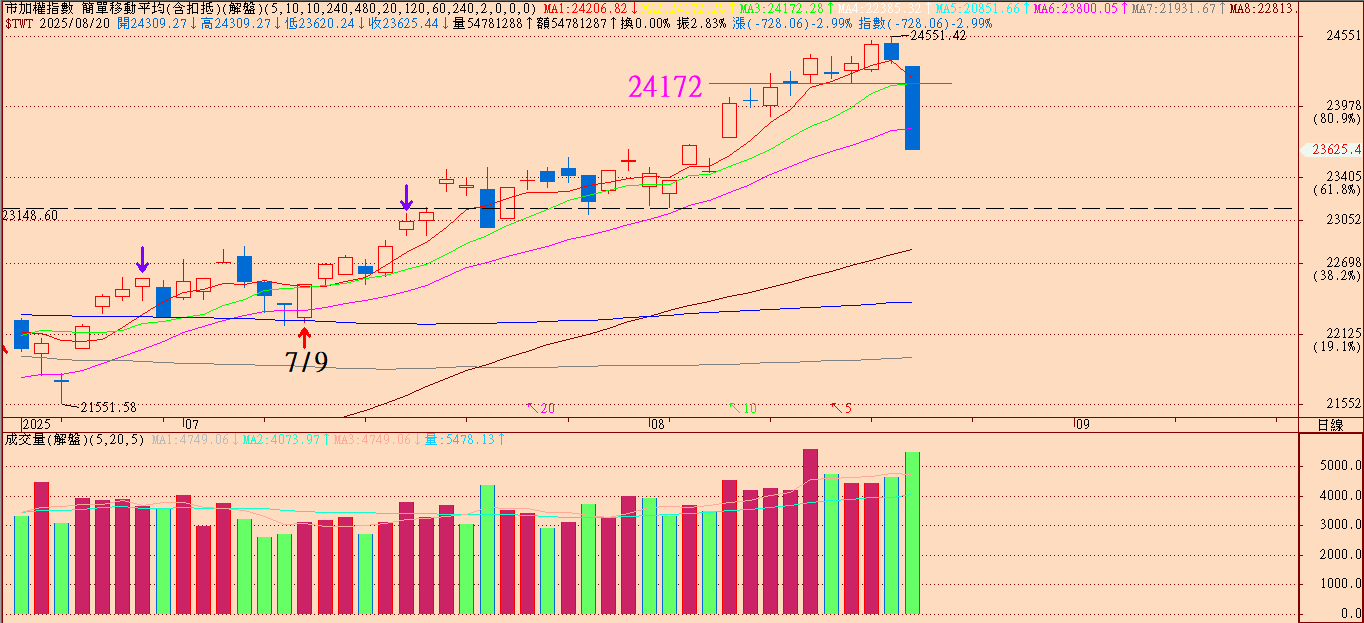Click the magenta 24172 annotation
This screenshot has width=1364, height=623.
665,87
